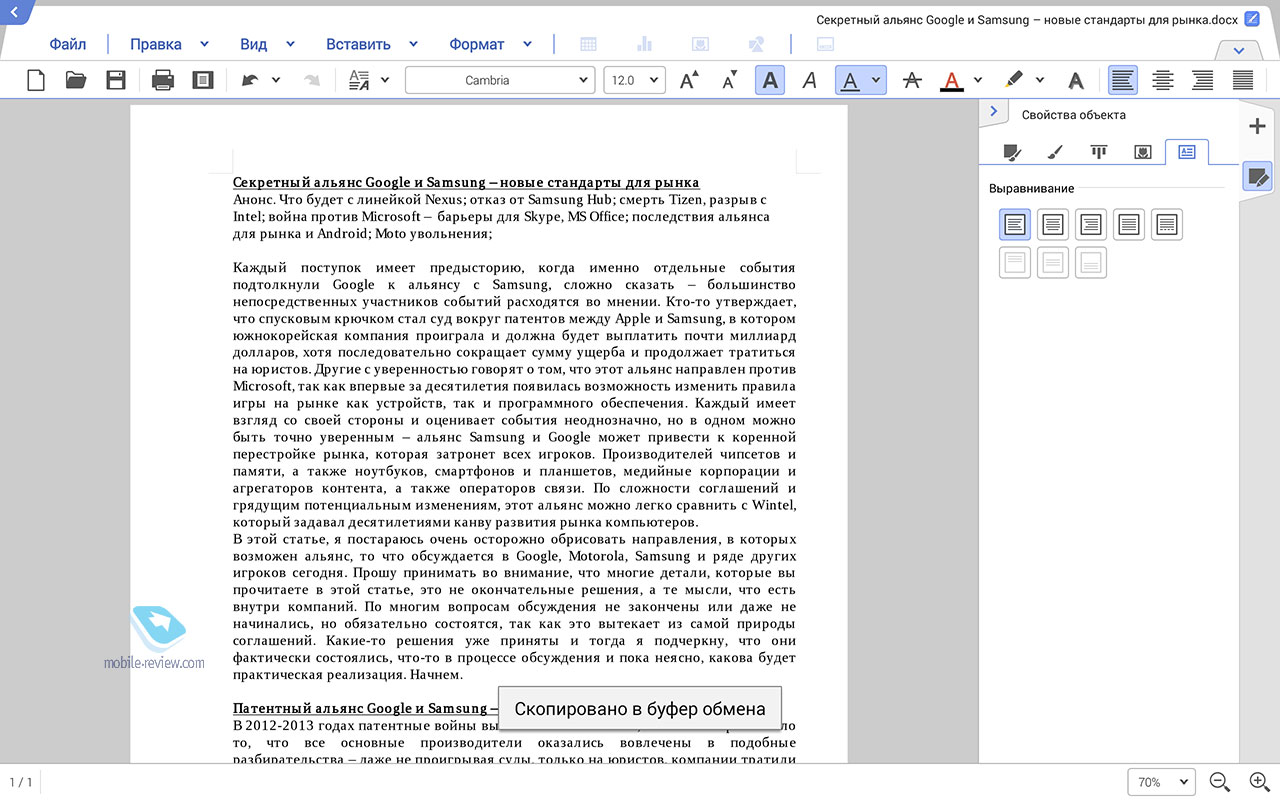Open the Формат menu
This screenshot has height=800, width=1280.
pos(490,44)
